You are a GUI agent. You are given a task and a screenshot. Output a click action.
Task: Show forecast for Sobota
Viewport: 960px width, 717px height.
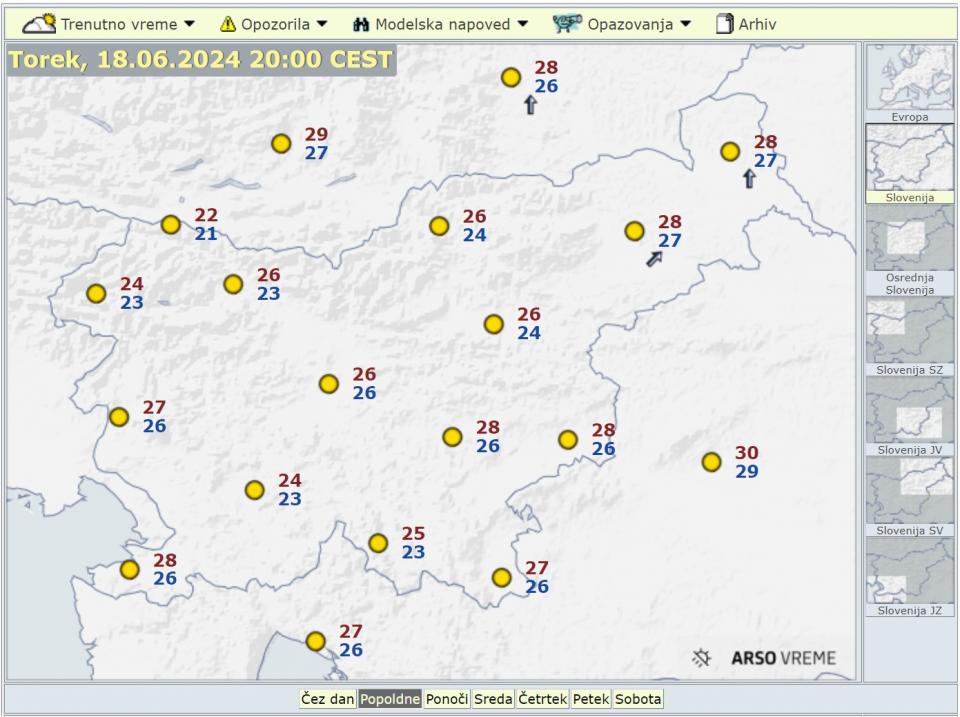pos(638,700)
